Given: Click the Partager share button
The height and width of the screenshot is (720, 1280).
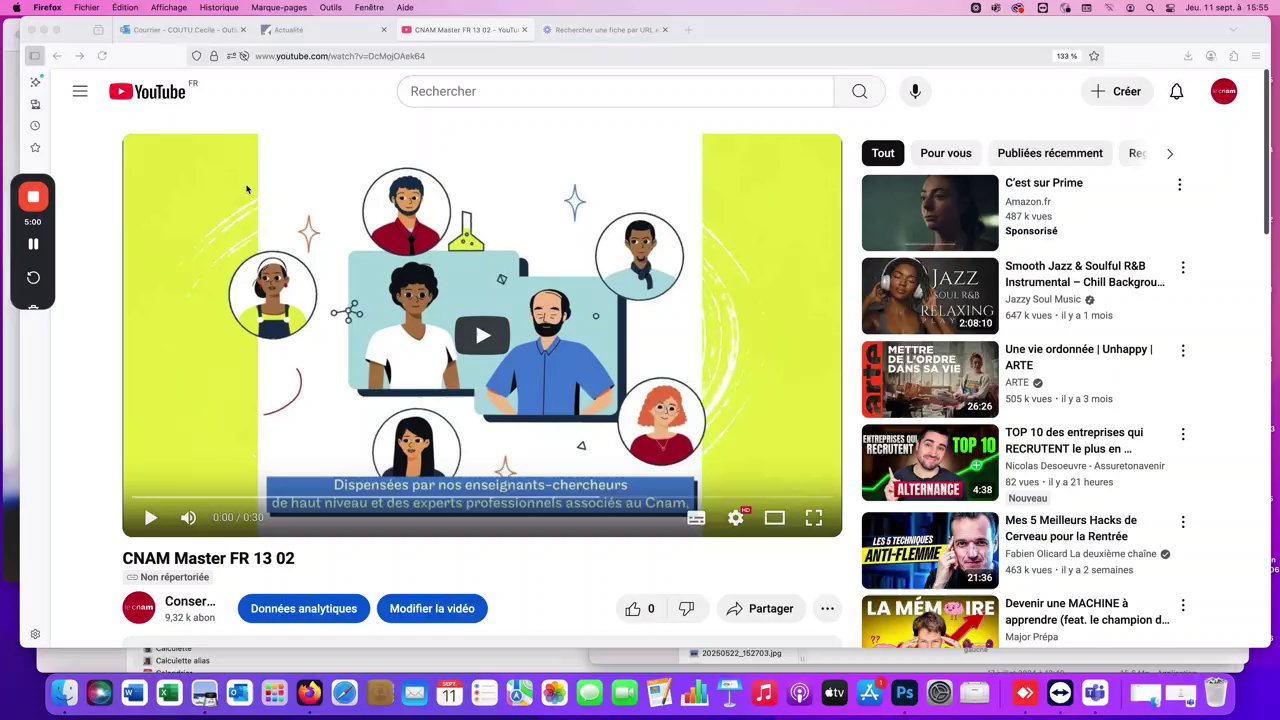Looking at the screenshot, I should (x=760, y=608).
